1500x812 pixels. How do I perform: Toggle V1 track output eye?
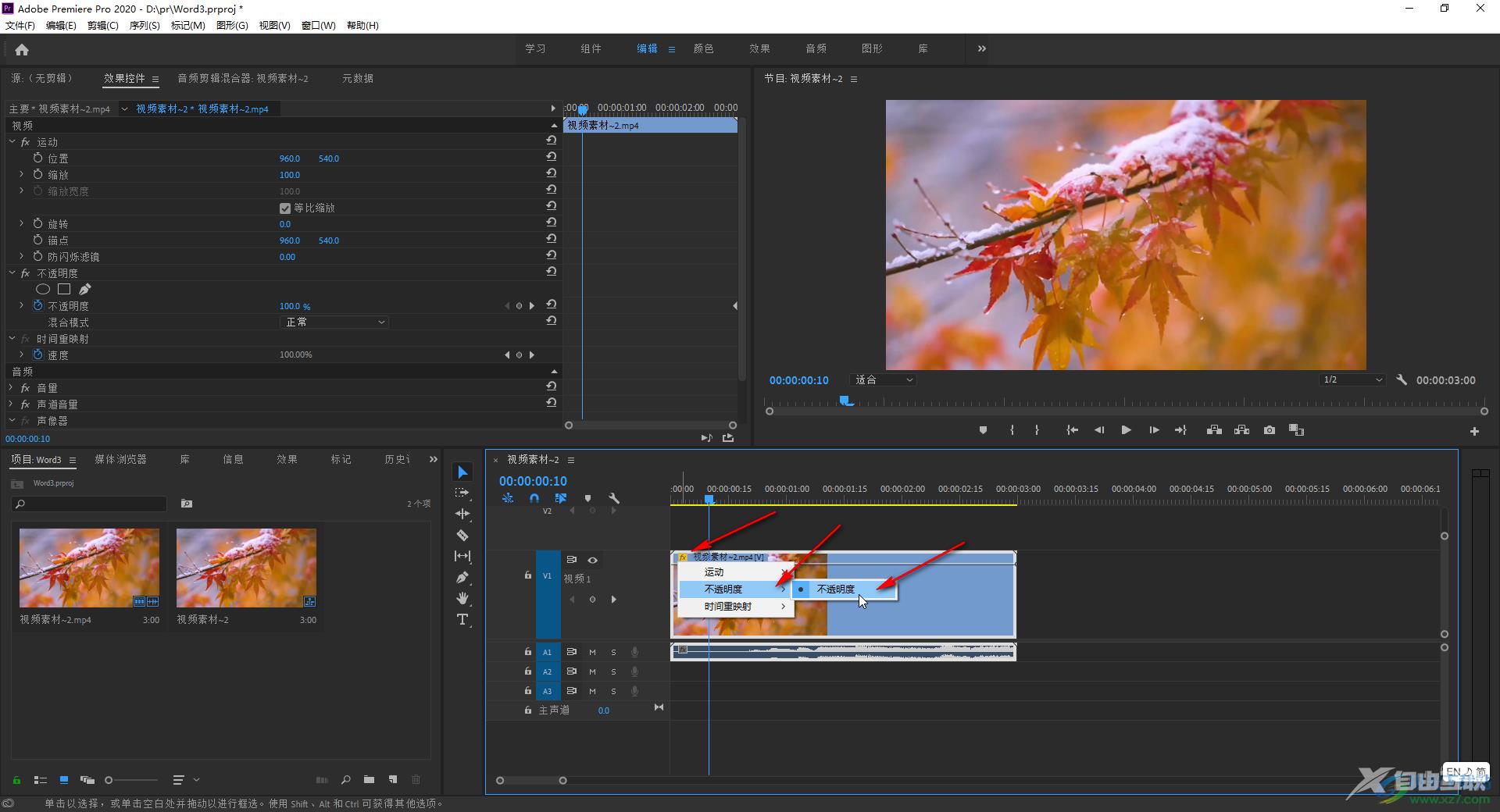point(593,560)
